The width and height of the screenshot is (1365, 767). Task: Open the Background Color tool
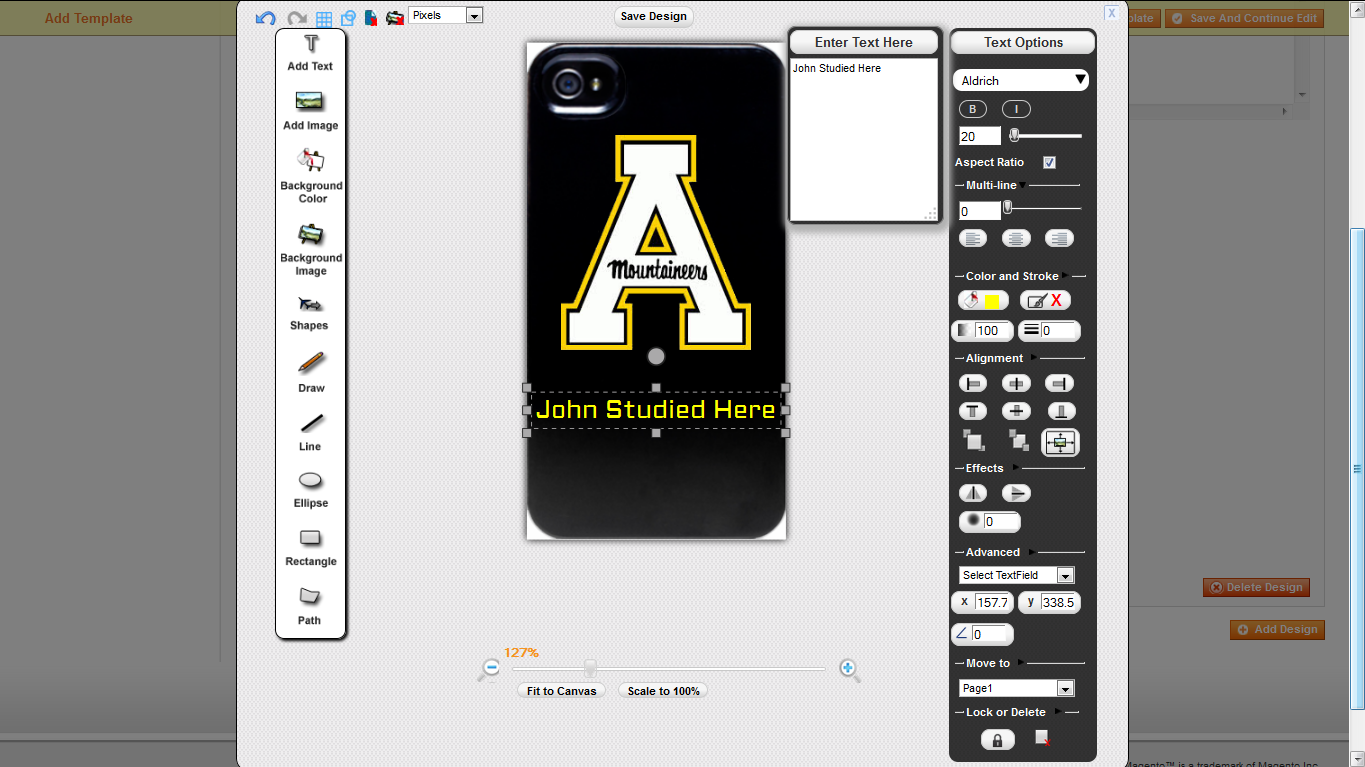(x=311, y=177)
